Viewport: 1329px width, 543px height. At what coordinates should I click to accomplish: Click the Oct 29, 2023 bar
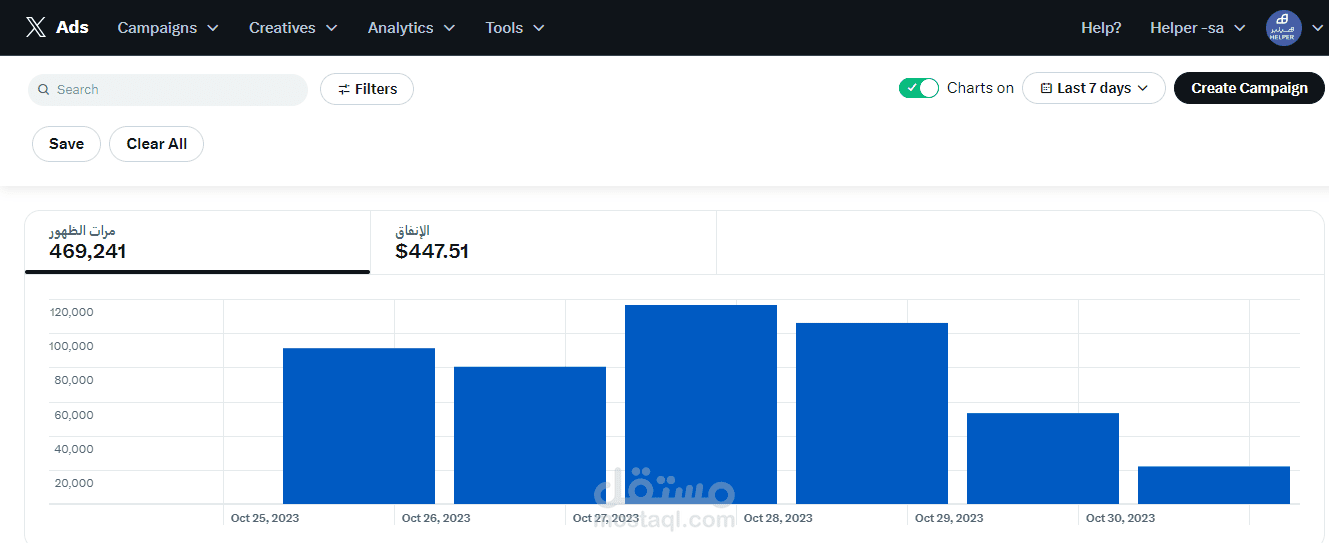pos(1043,458)
